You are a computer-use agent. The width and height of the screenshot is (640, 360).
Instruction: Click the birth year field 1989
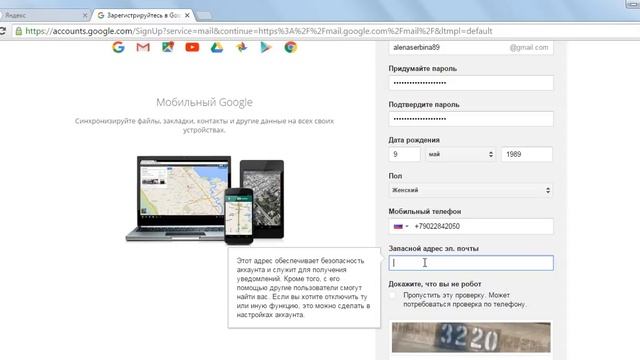[527, 154]
